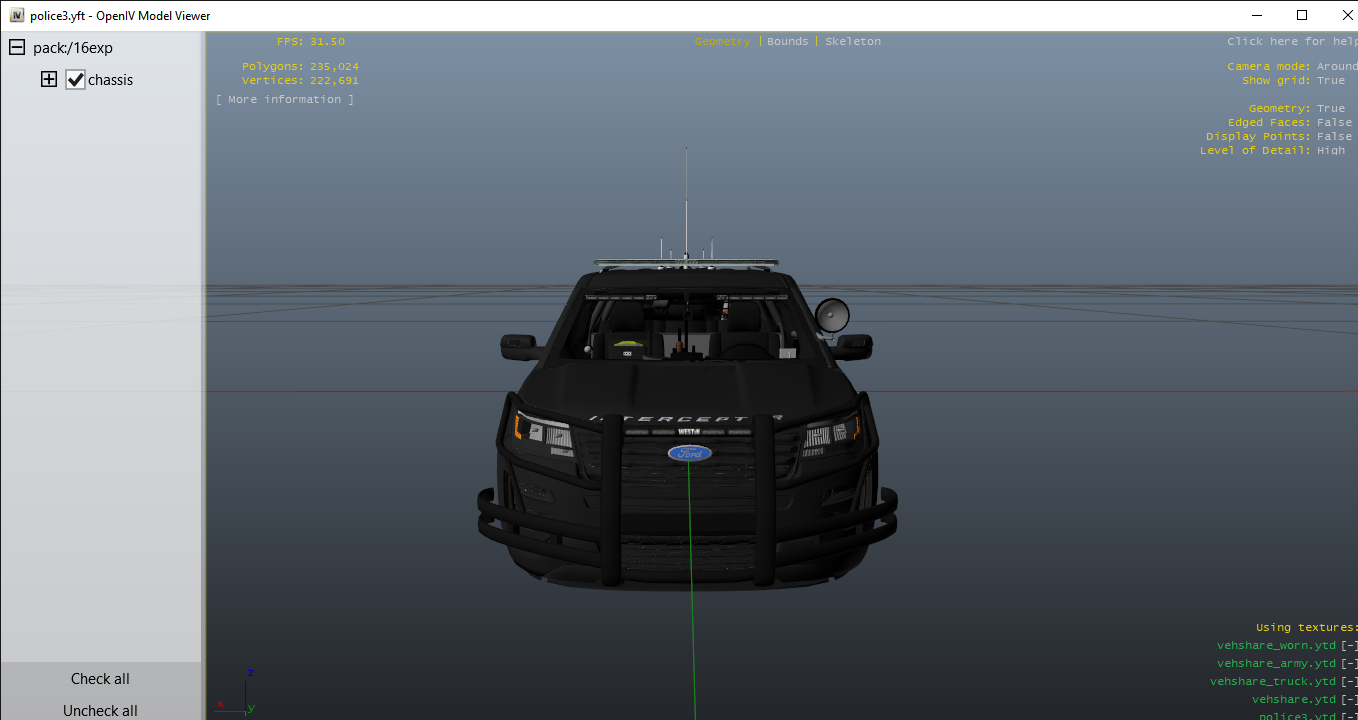Switch the Camera mode setting
The image size is (1358, 720).
pyautogui.click(x=1336, y=67)
